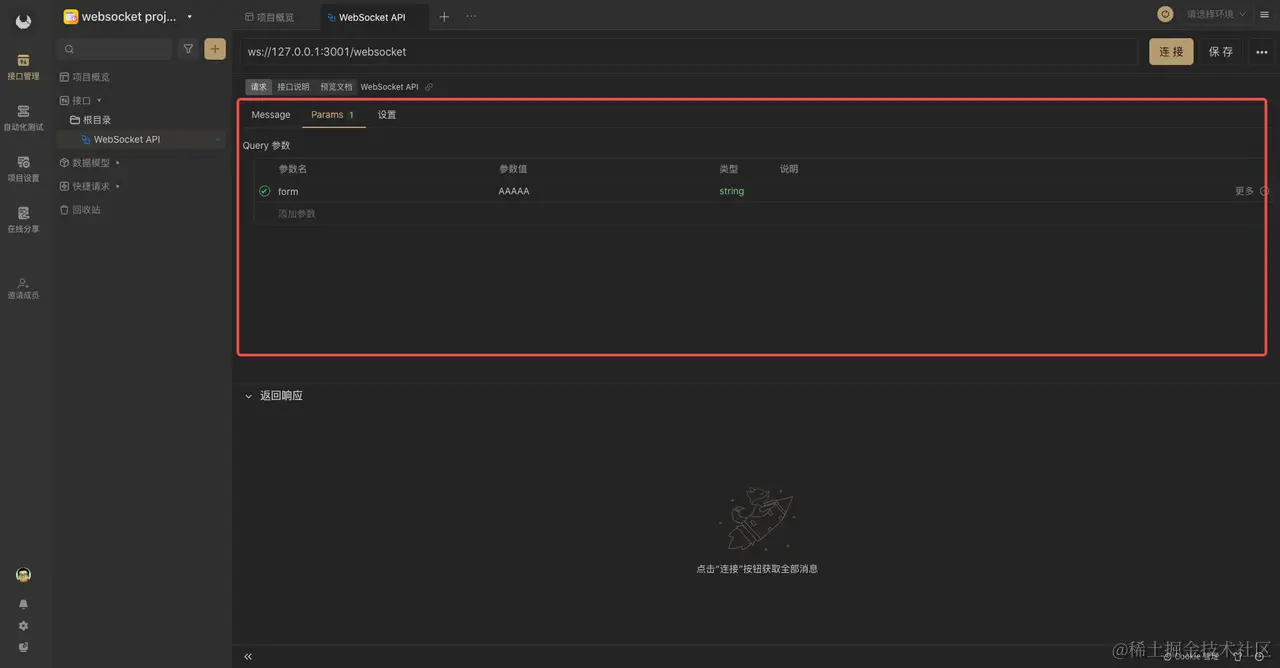Open the 在线分享 panel
This screenshot has height=668, width=1280.
pyautogui.click(x=23, y=220)
